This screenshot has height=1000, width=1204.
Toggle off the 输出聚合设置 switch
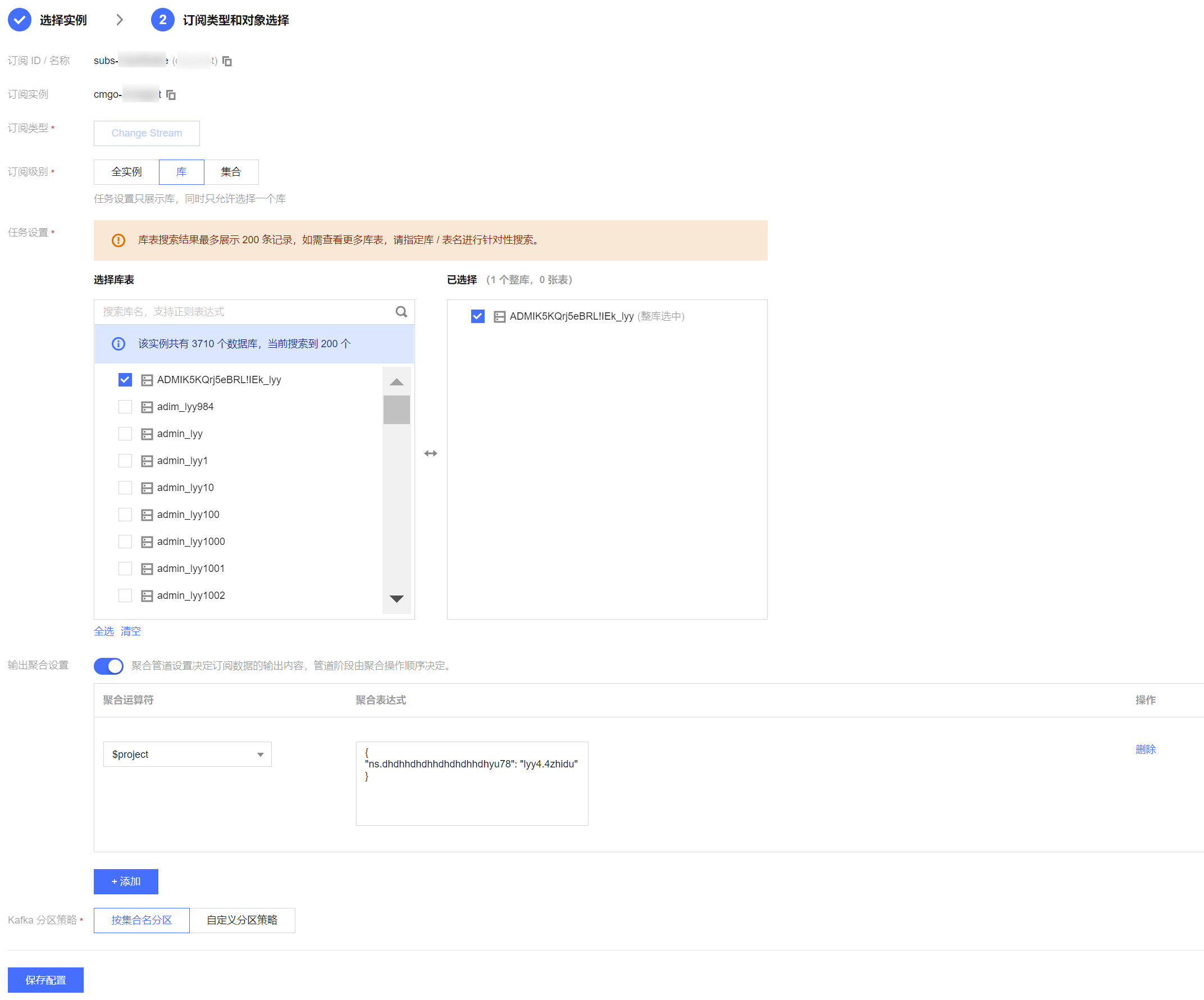(108, 666)
